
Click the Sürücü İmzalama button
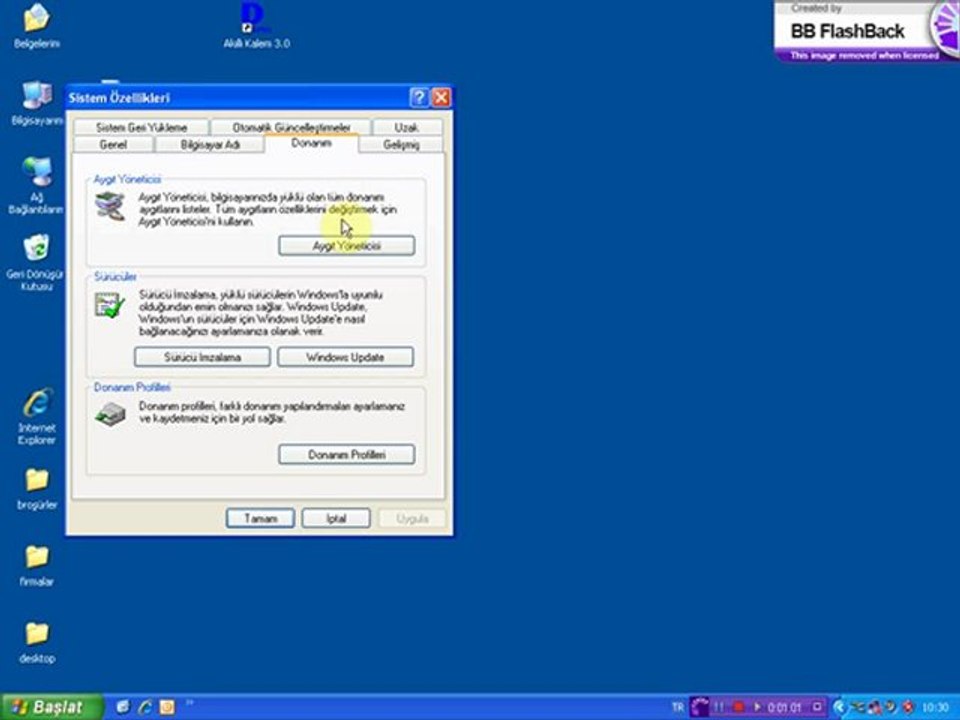click(202, 357)
